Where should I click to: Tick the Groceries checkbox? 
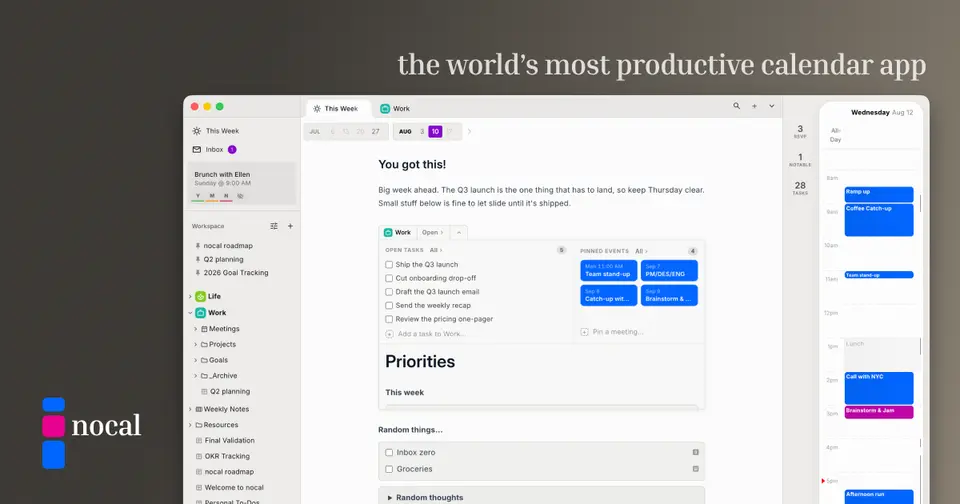coord(389,469)
